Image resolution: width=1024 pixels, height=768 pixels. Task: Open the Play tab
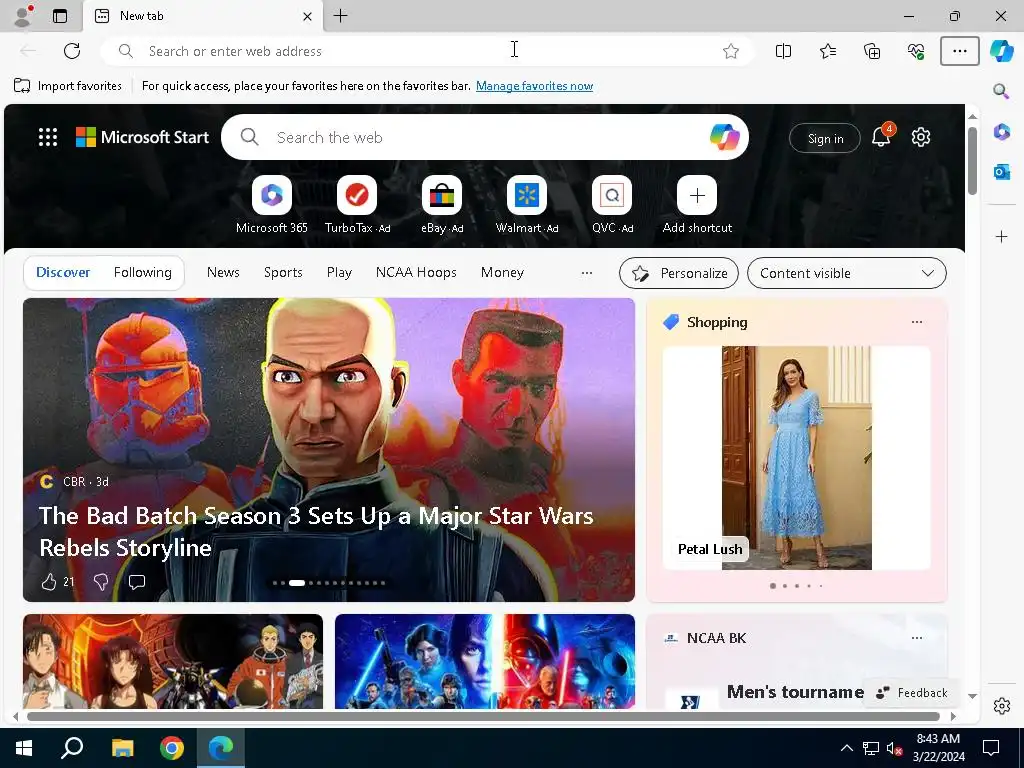(339, 272)
